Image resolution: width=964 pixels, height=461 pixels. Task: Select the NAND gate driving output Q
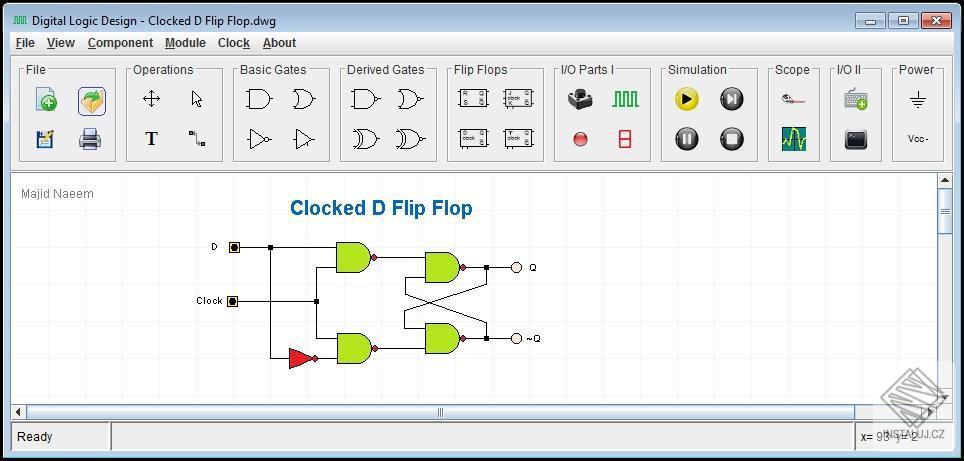(x=445, y=267)
